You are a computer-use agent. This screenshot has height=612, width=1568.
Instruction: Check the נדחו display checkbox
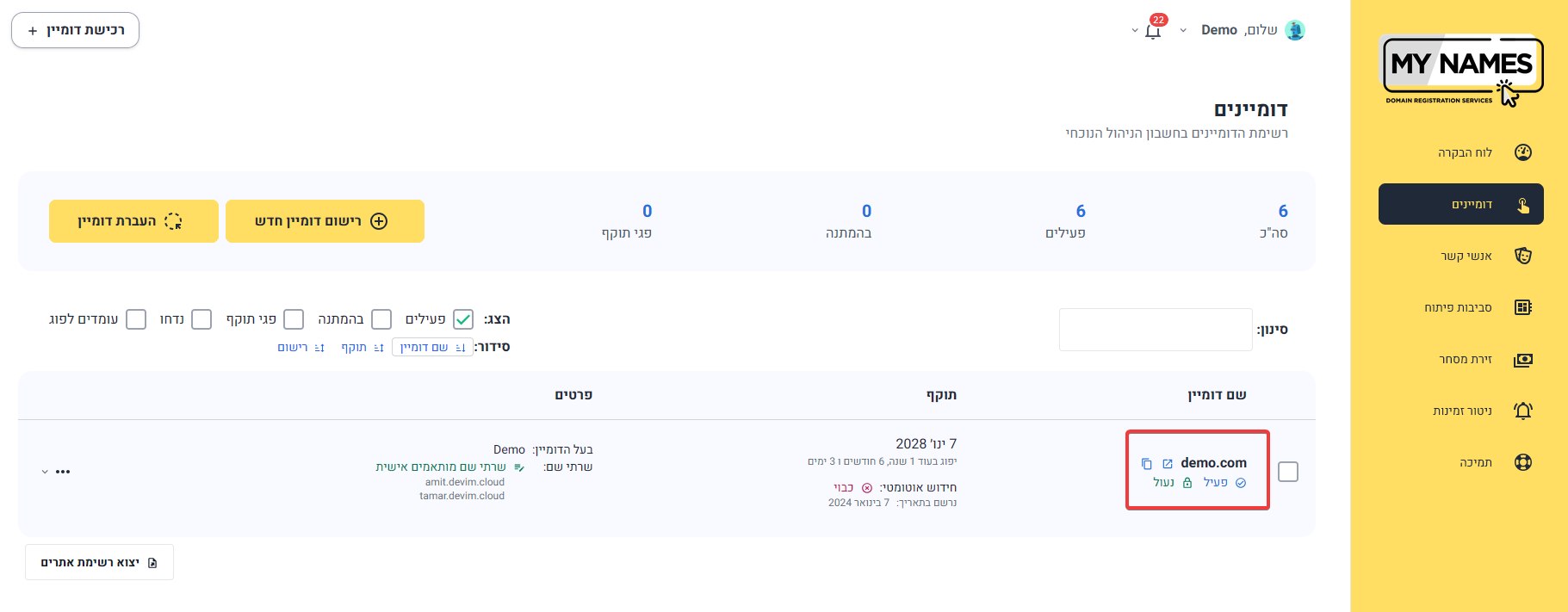[x=201, y=319]
